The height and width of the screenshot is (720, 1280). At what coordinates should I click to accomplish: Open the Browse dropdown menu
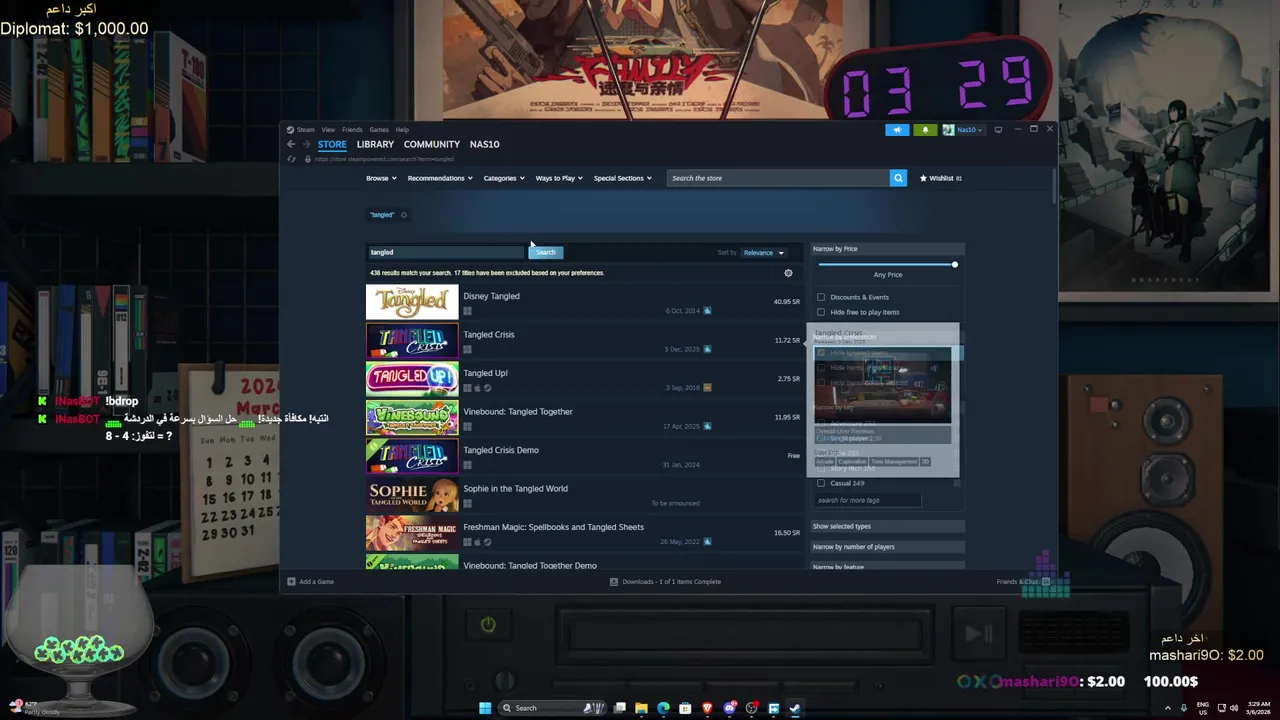pos(381,178)
